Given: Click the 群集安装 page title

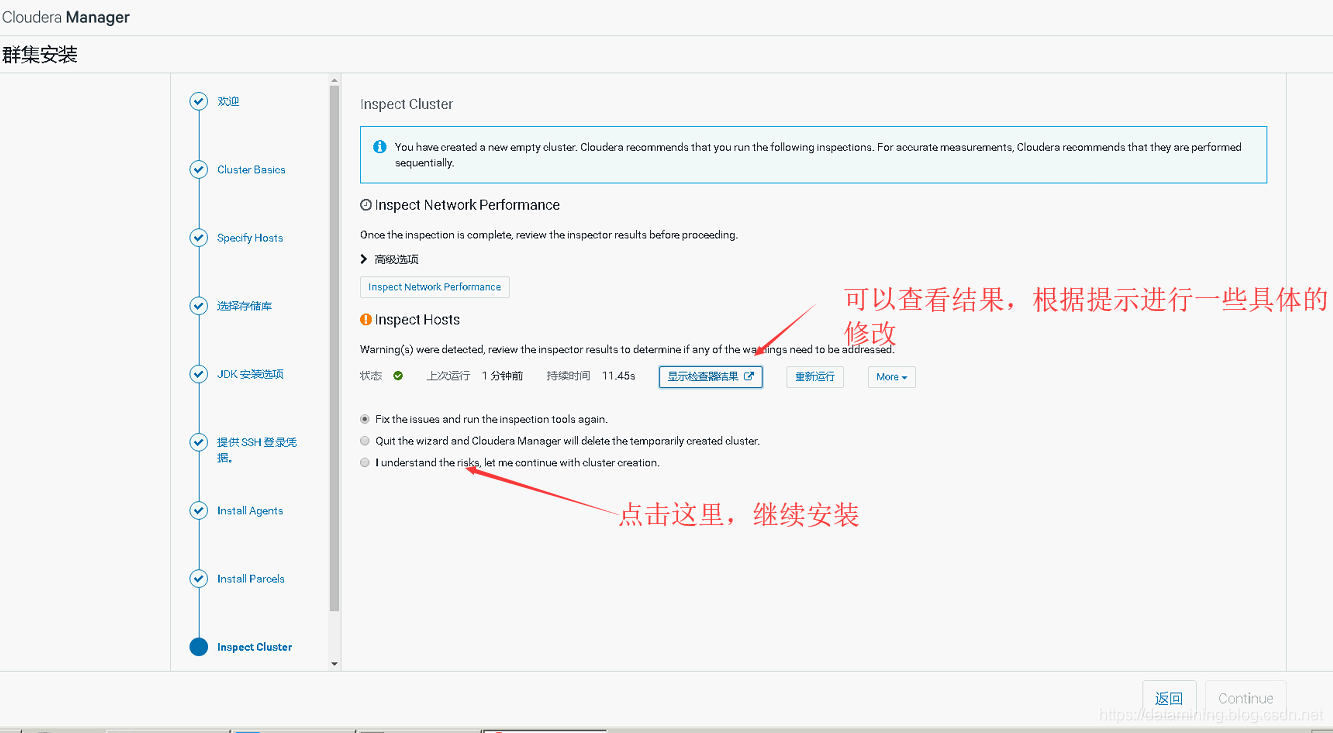Looking at the screenshot, I should (x=40, y=55).
